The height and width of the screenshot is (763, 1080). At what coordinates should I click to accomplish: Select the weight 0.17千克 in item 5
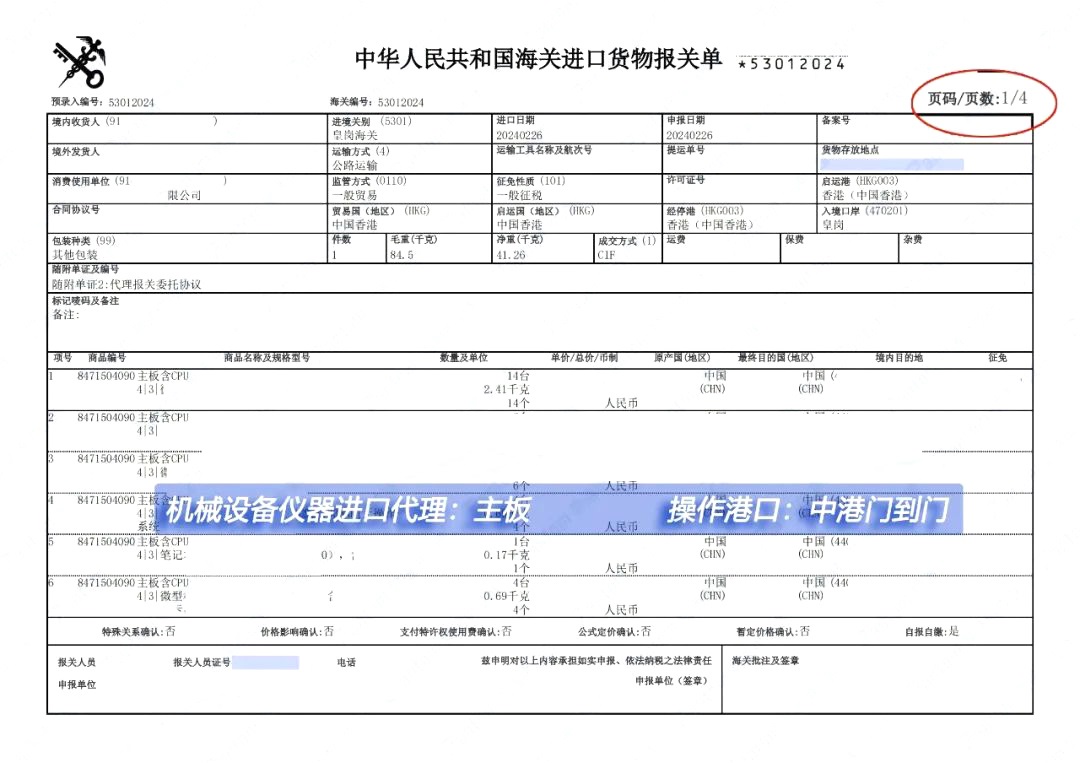pos(506,555)
